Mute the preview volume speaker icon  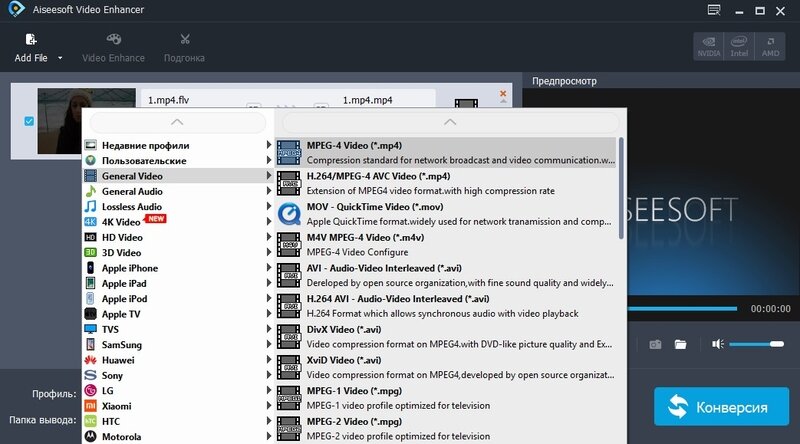pyautogui.click(x=718, y=344)
